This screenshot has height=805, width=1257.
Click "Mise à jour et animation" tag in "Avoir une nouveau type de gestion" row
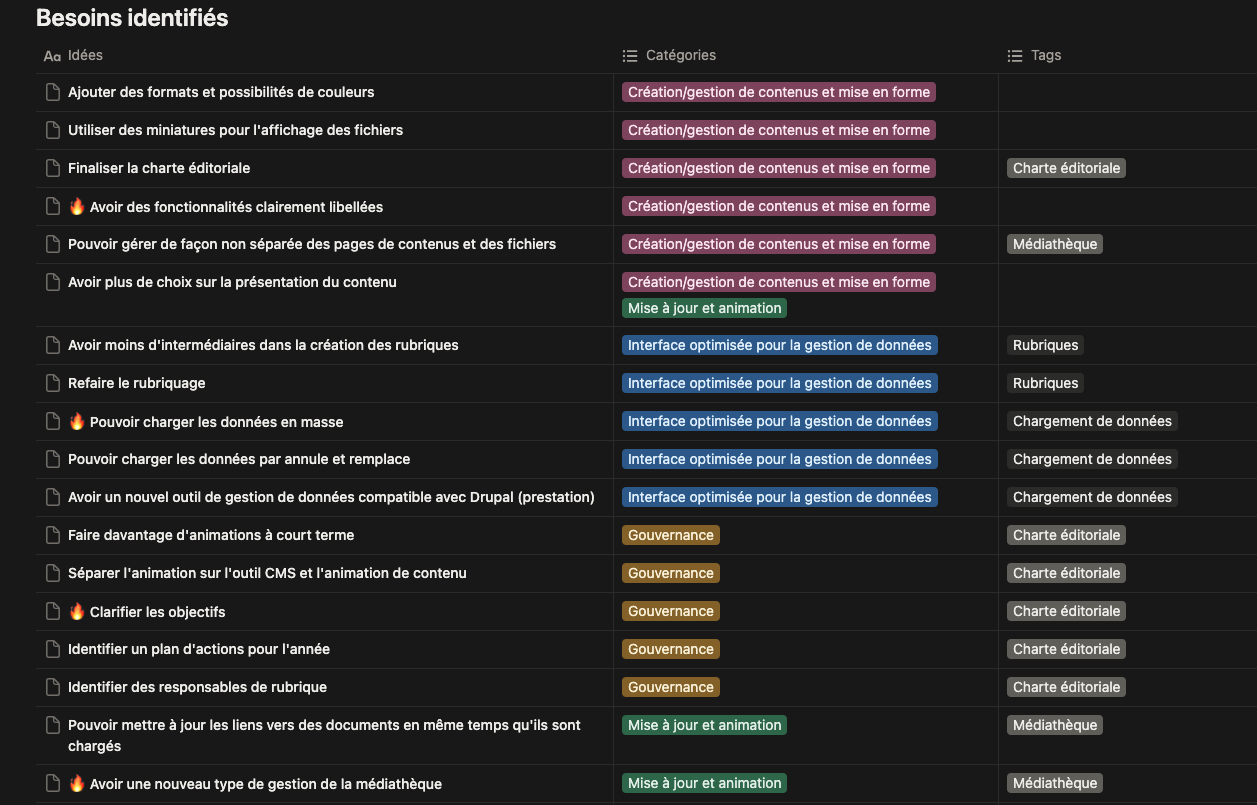click(705, 783)
